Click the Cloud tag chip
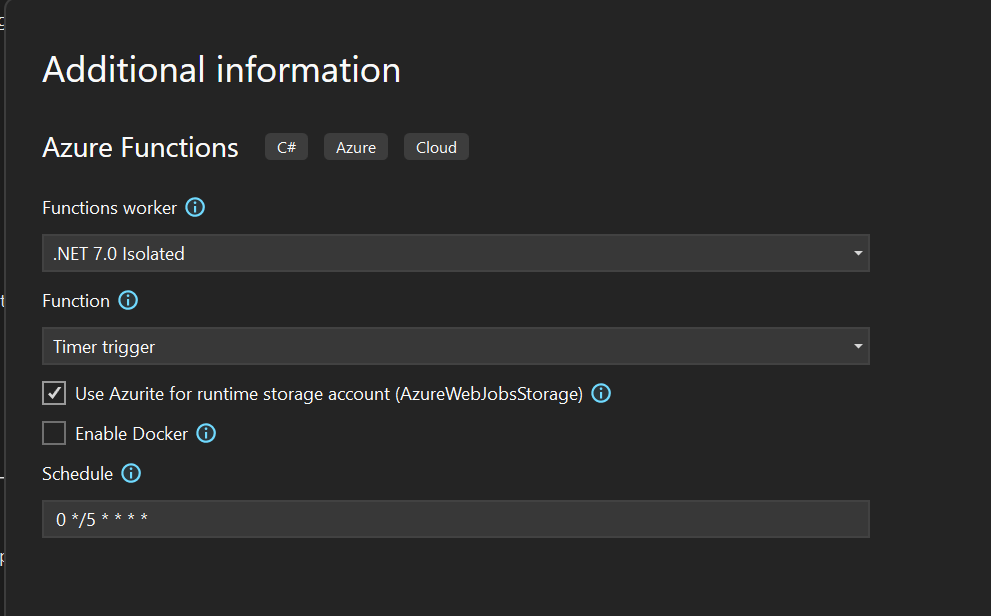 436,146
